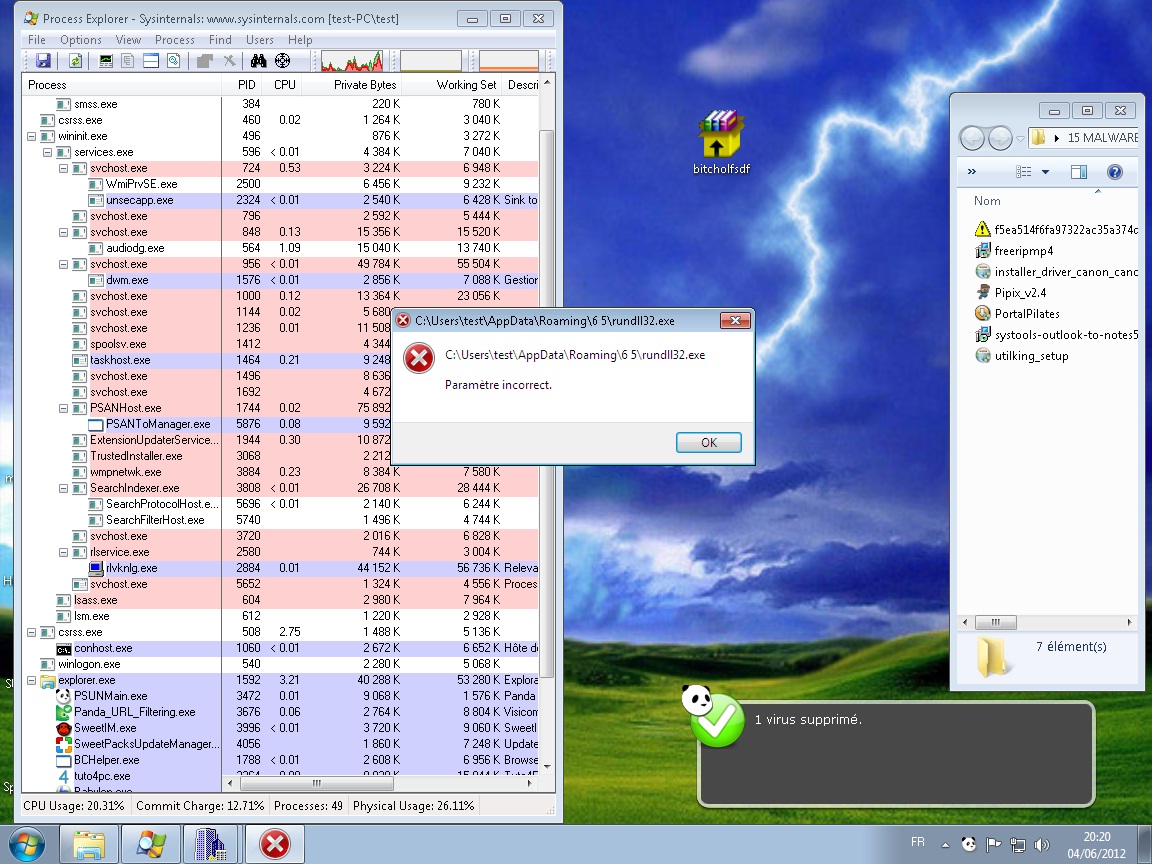Click the Refresh Now toolbar icon
The image size is (1152, 864).
coord(75,61)
